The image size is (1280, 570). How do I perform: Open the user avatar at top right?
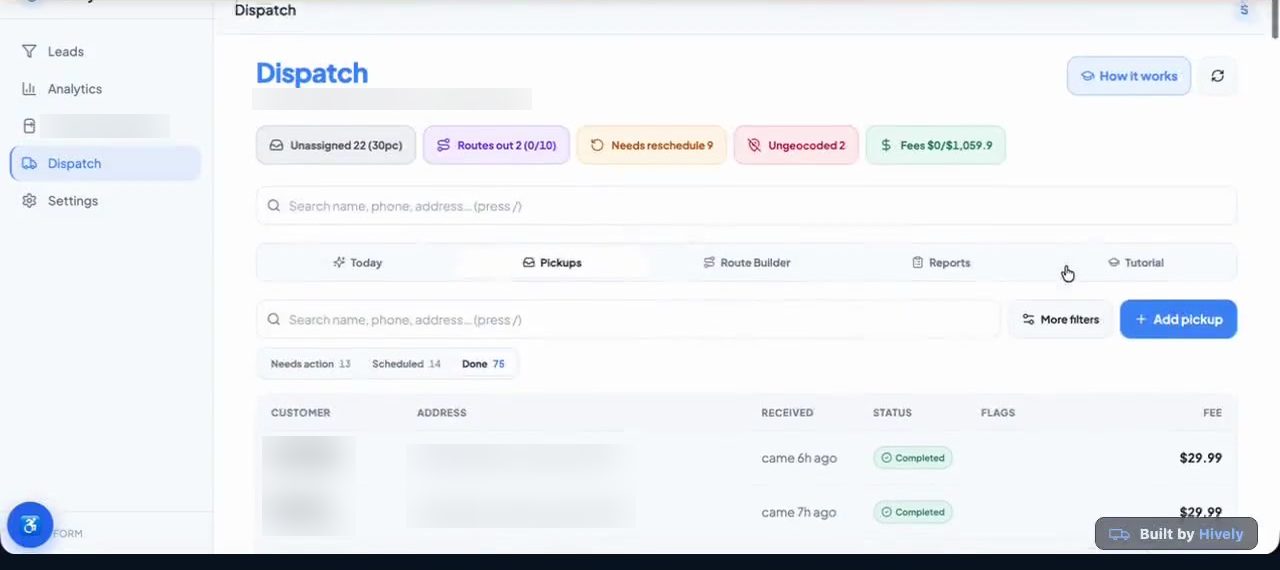[1244, 10]
